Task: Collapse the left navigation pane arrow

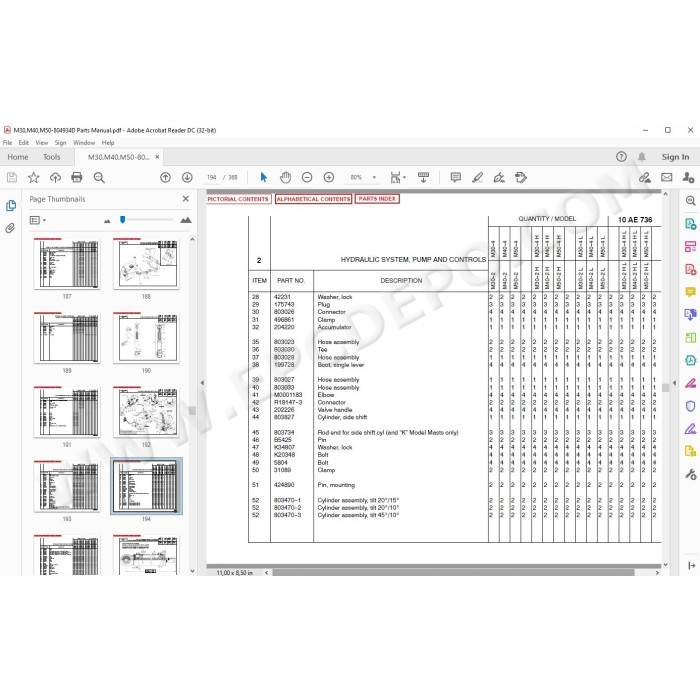Action: (x=202, y=383)
